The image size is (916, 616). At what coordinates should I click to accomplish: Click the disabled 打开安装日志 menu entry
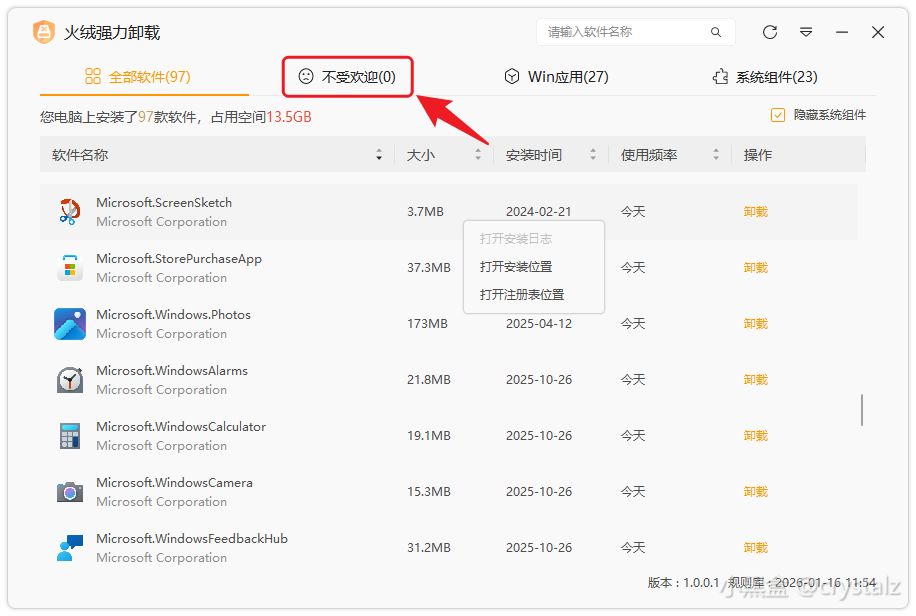[516, 238]
